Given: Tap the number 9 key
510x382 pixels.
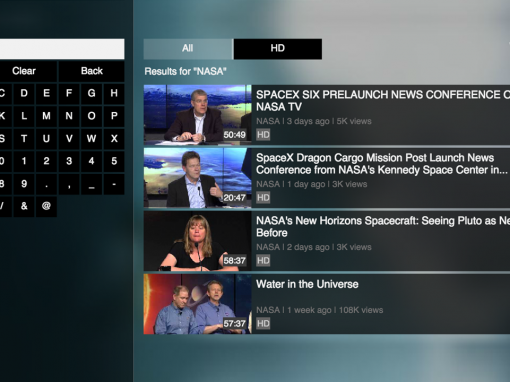Looking at the screenshot, I should click(x=24, y=184).
